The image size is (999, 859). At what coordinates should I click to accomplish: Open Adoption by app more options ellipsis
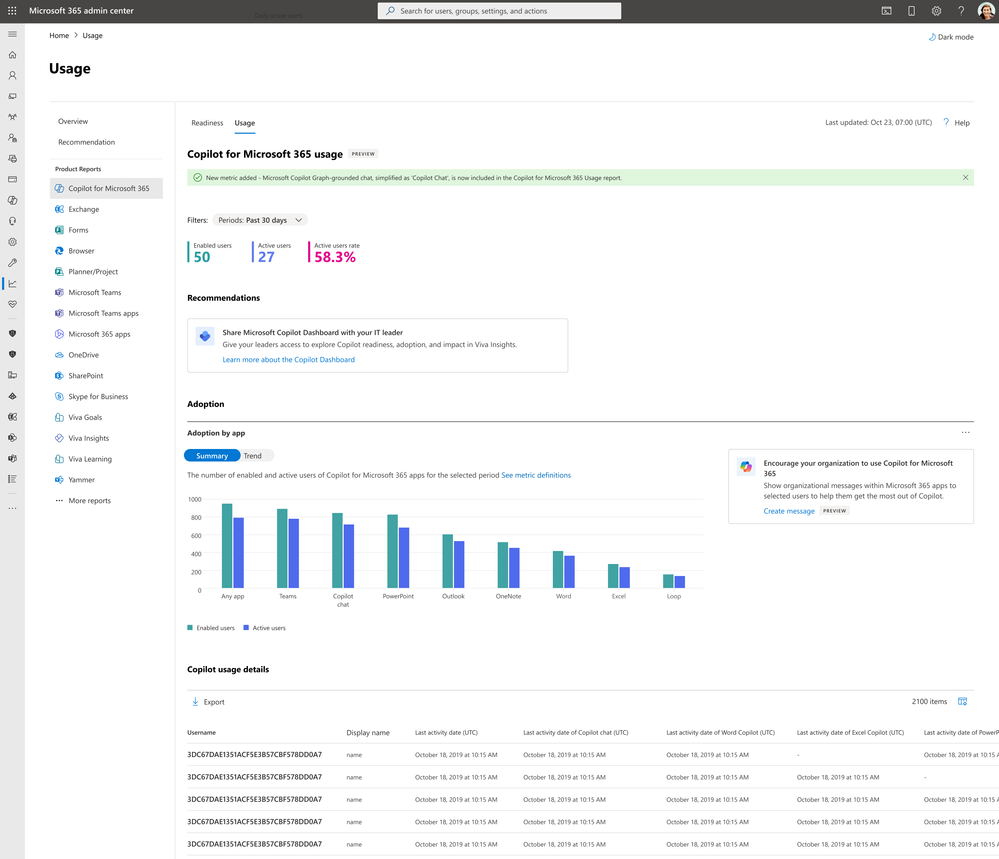tap(965, 433)
